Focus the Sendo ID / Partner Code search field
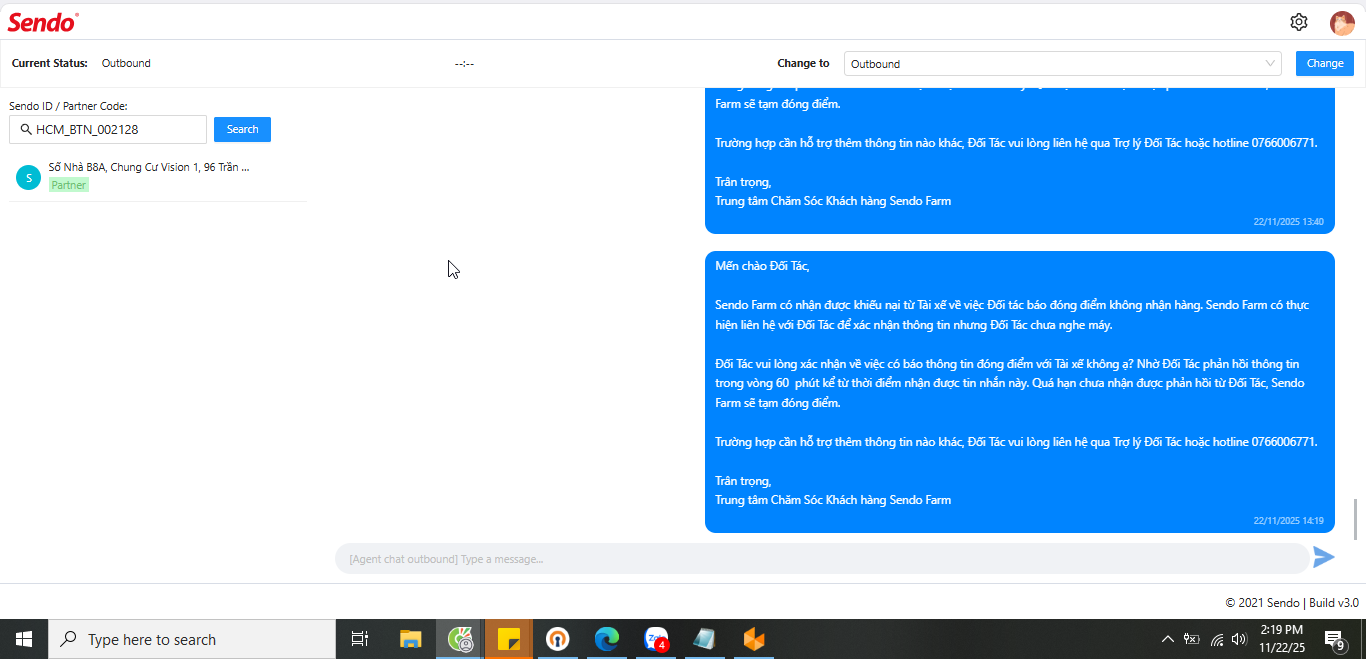Viewport: 1366px width, 659px height. tap(108, 129)
